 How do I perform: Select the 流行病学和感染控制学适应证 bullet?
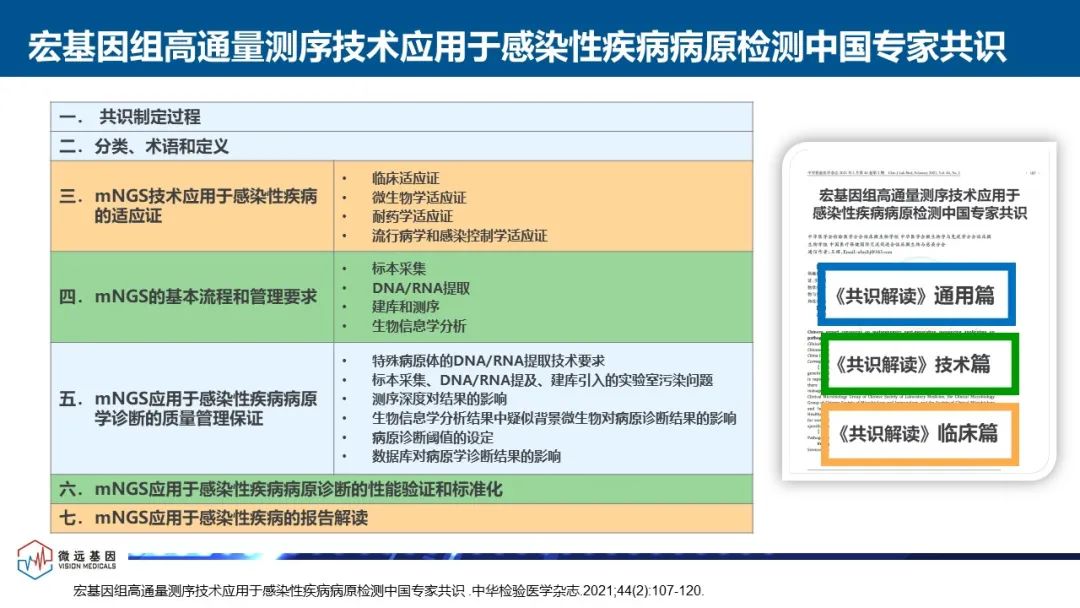(445, 236)
